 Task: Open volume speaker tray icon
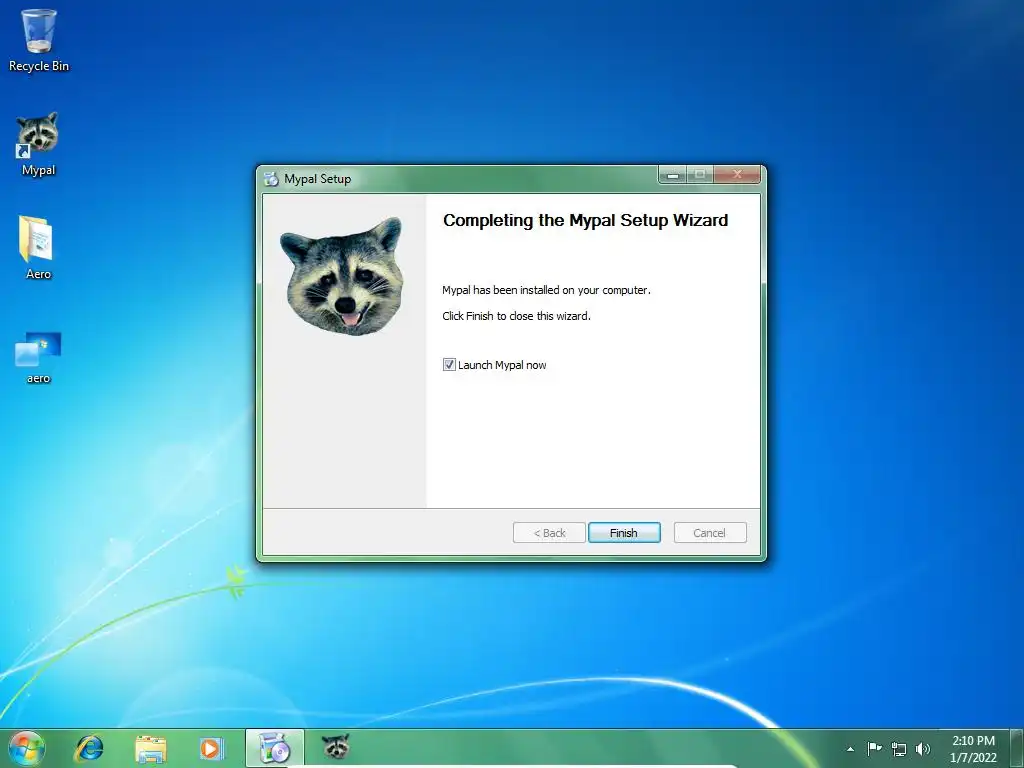coord(923,749)
